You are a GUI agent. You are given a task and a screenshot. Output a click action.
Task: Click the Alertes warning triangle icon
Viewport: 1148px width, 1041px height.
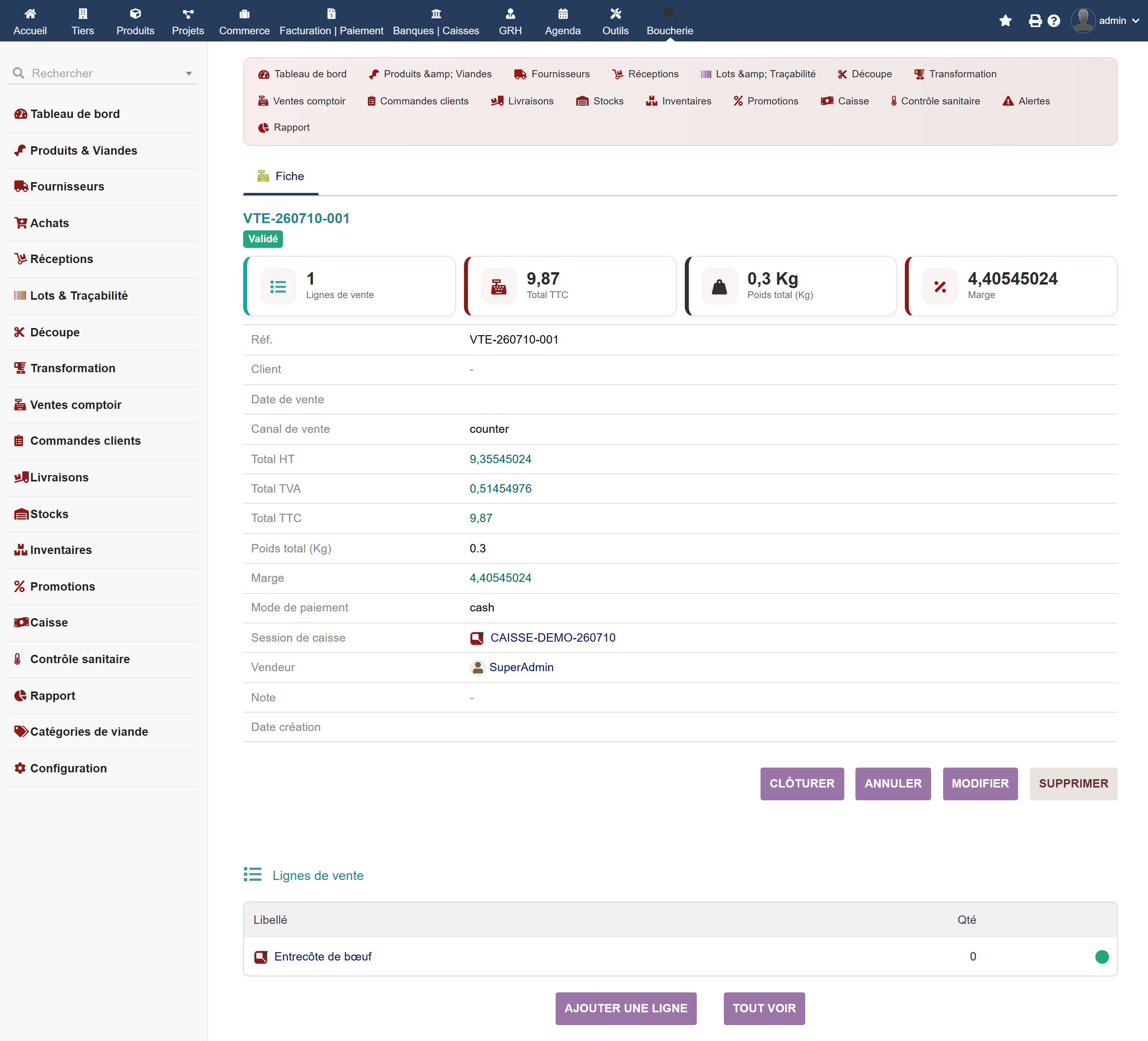(1008, 101)
